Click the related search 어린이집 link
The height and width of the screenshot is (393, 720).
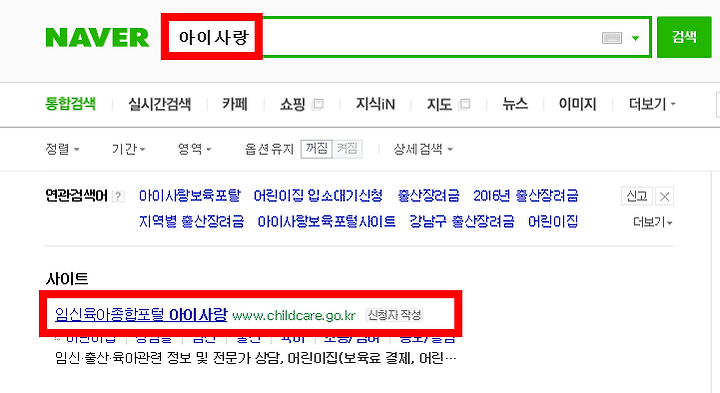coord(553,222)
